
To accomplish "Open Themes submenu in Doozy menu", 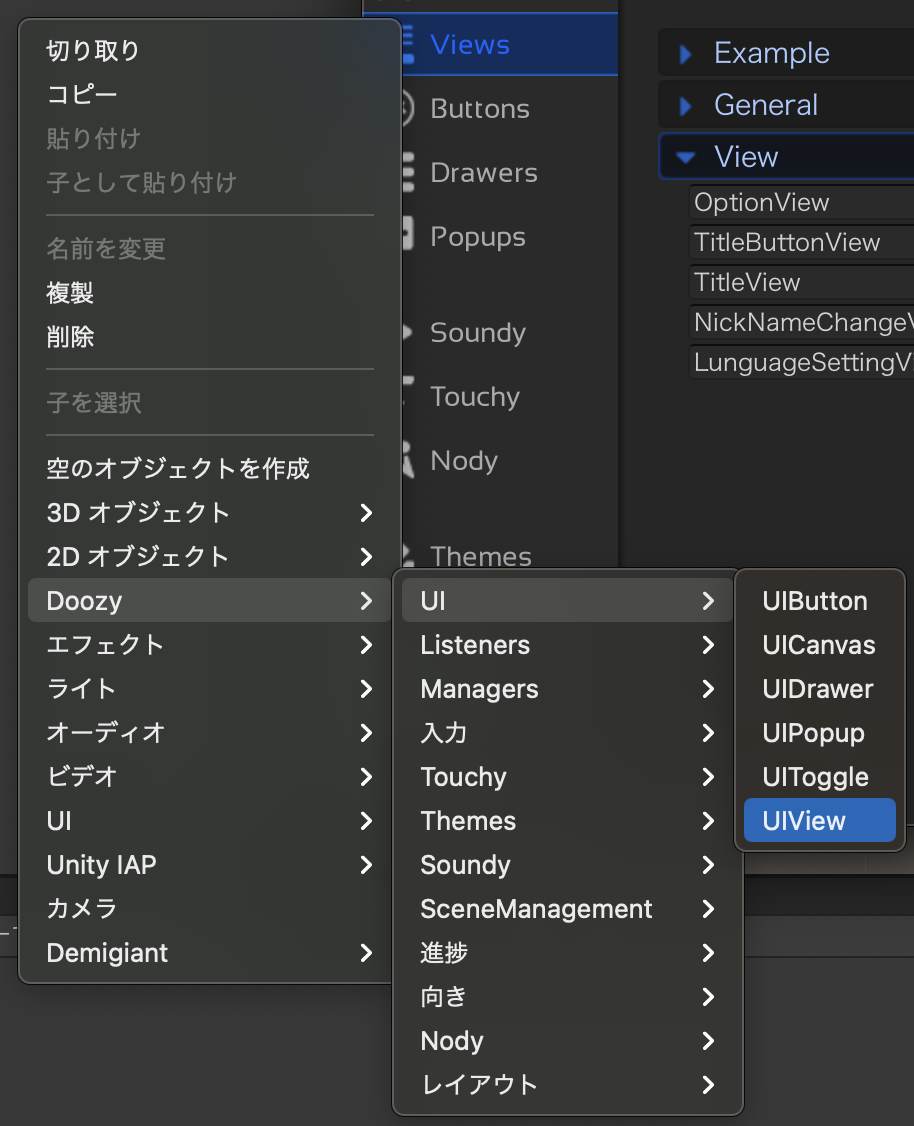I will [x=567, y=821].
